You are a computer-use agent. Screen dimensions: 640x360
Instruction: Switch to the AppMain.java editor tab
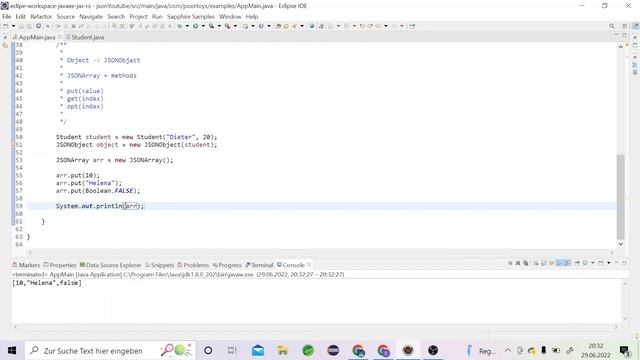[x=37, y=37]
